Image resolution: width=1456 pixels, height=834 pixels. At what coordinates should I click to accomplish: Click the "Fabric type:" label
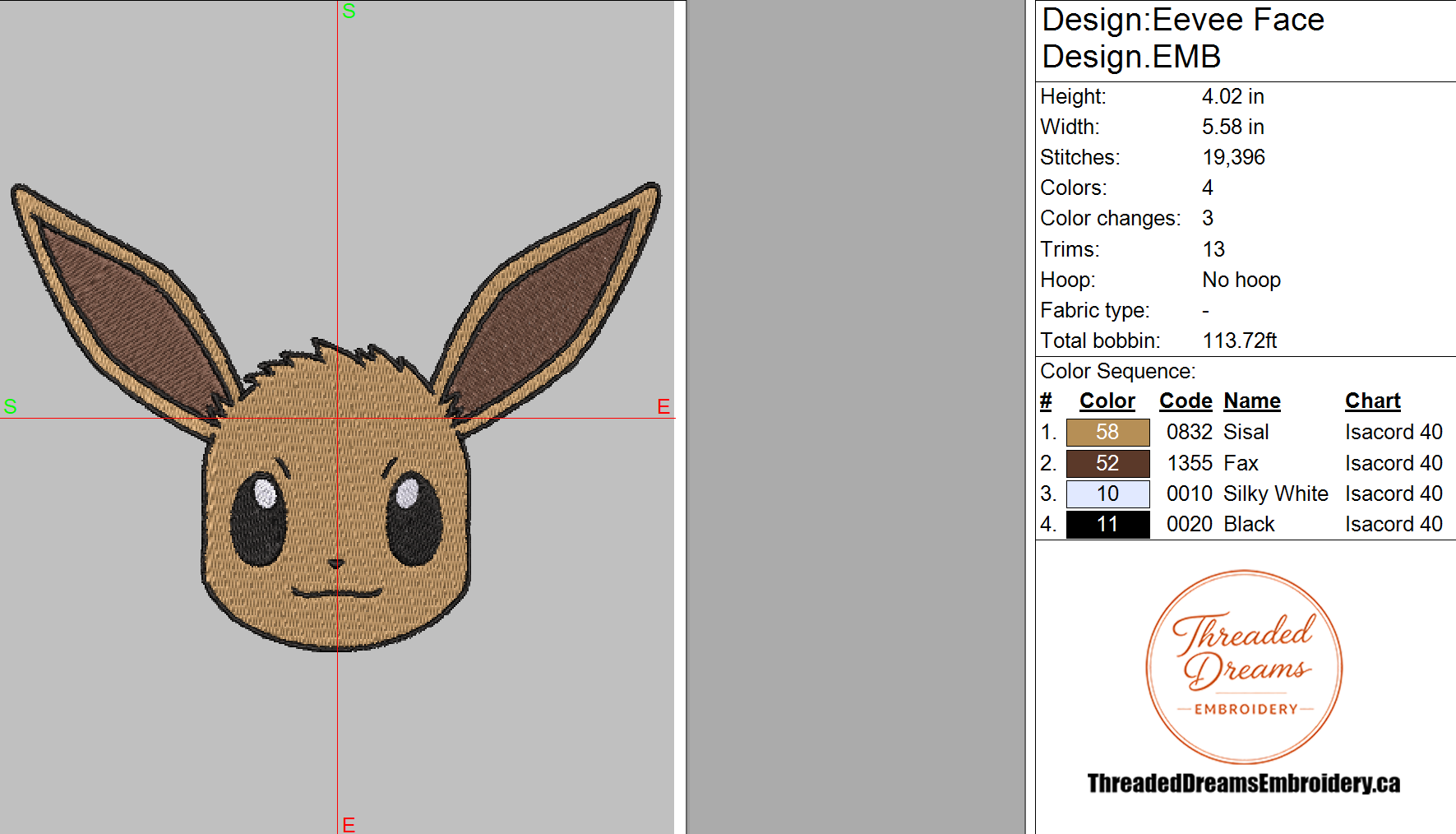1094,310
